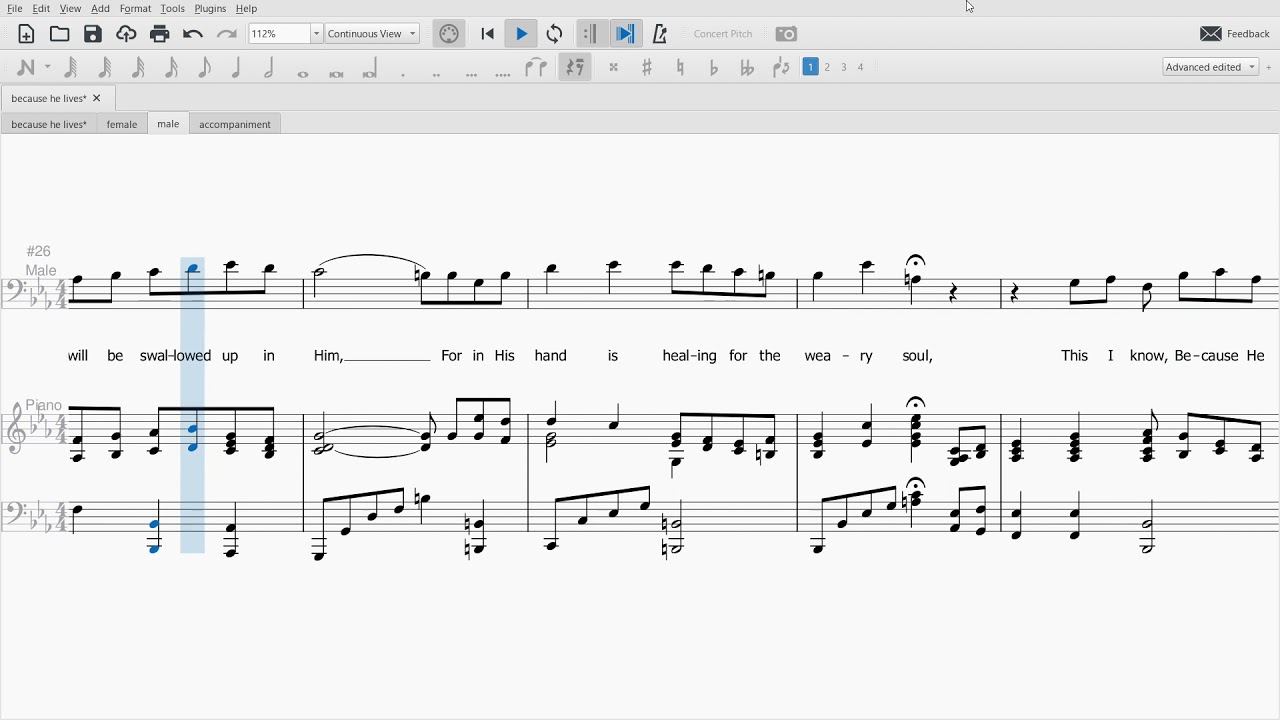Add a new workspace with the plus button
The image size is (1280, 720).
1269,67
